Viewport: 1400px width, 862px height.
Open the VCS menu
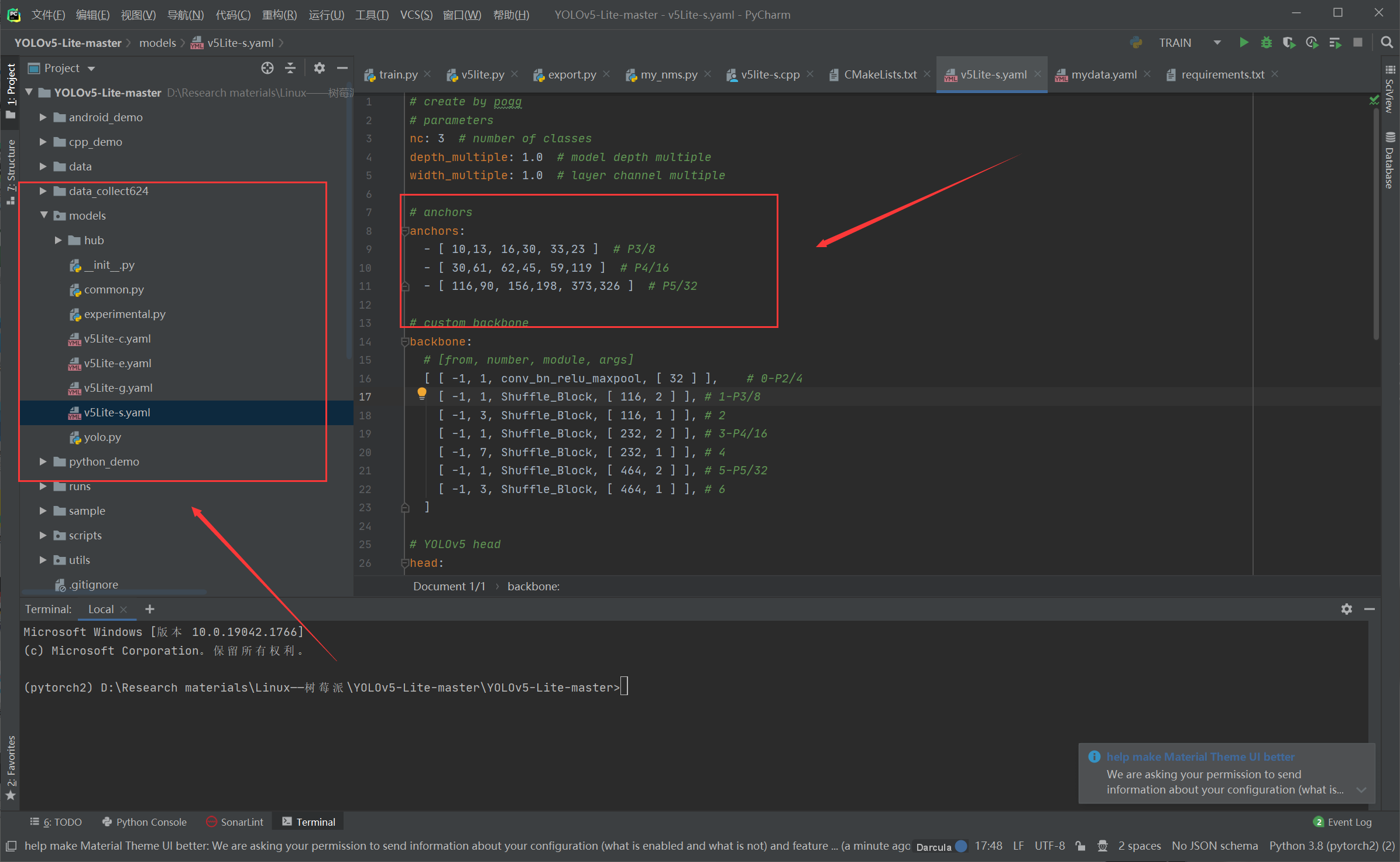click(416, 15)
